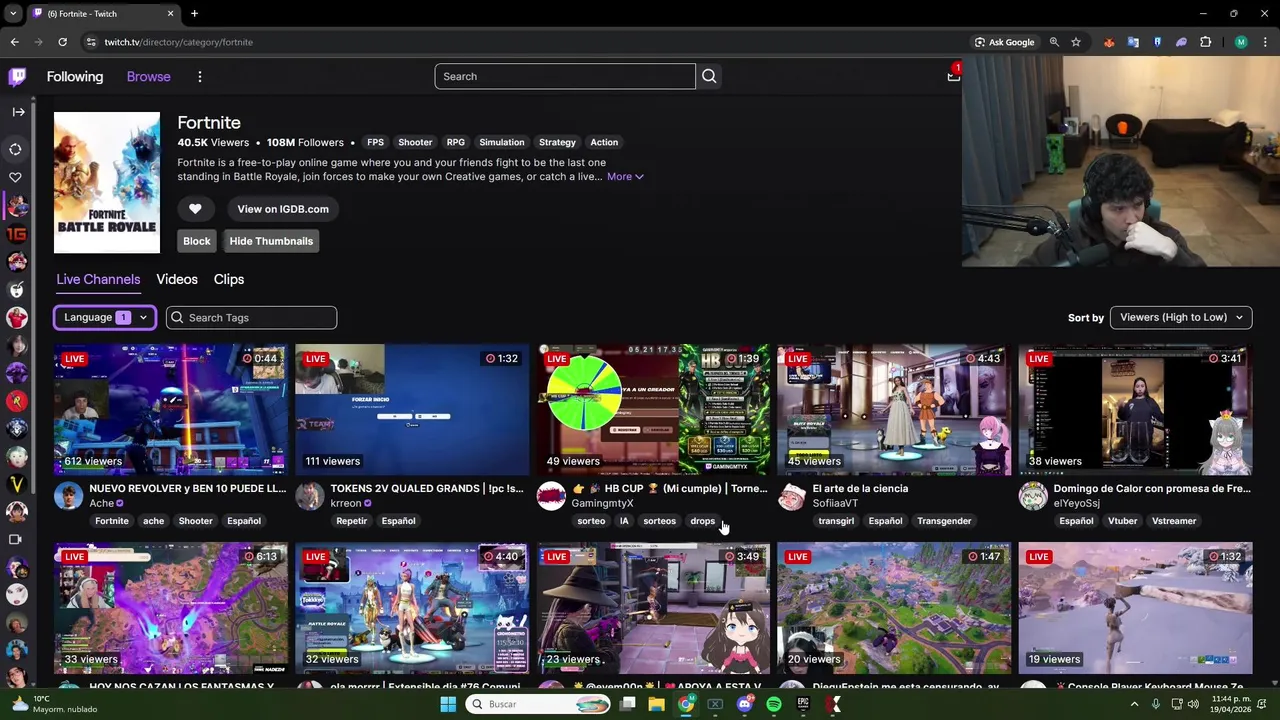
Task: Open the Shooter category tag under title
Action: [x=415, y=142]
